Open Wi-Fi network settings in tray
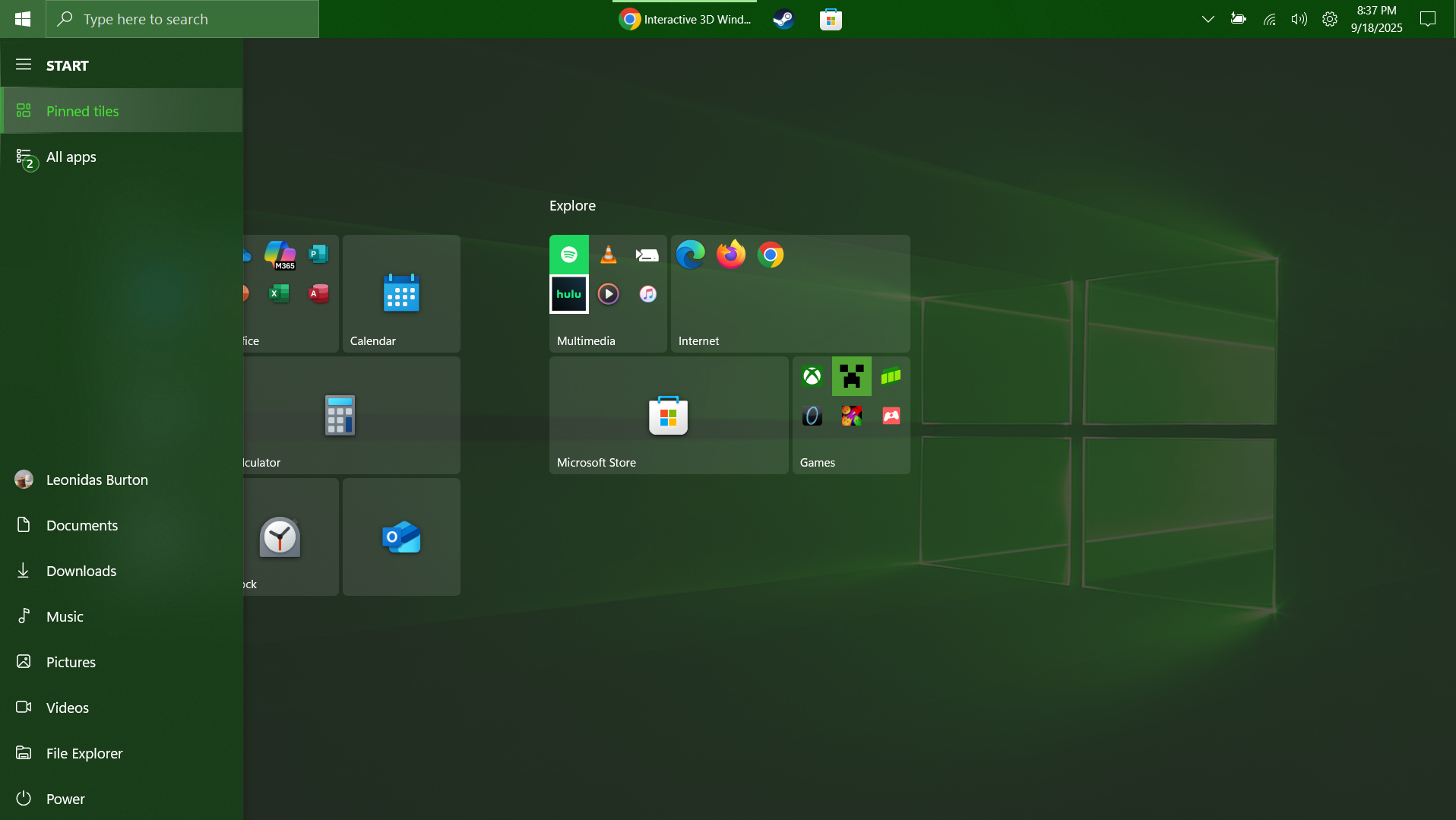Screen dimensions: 1456x820 (1269, 19)
